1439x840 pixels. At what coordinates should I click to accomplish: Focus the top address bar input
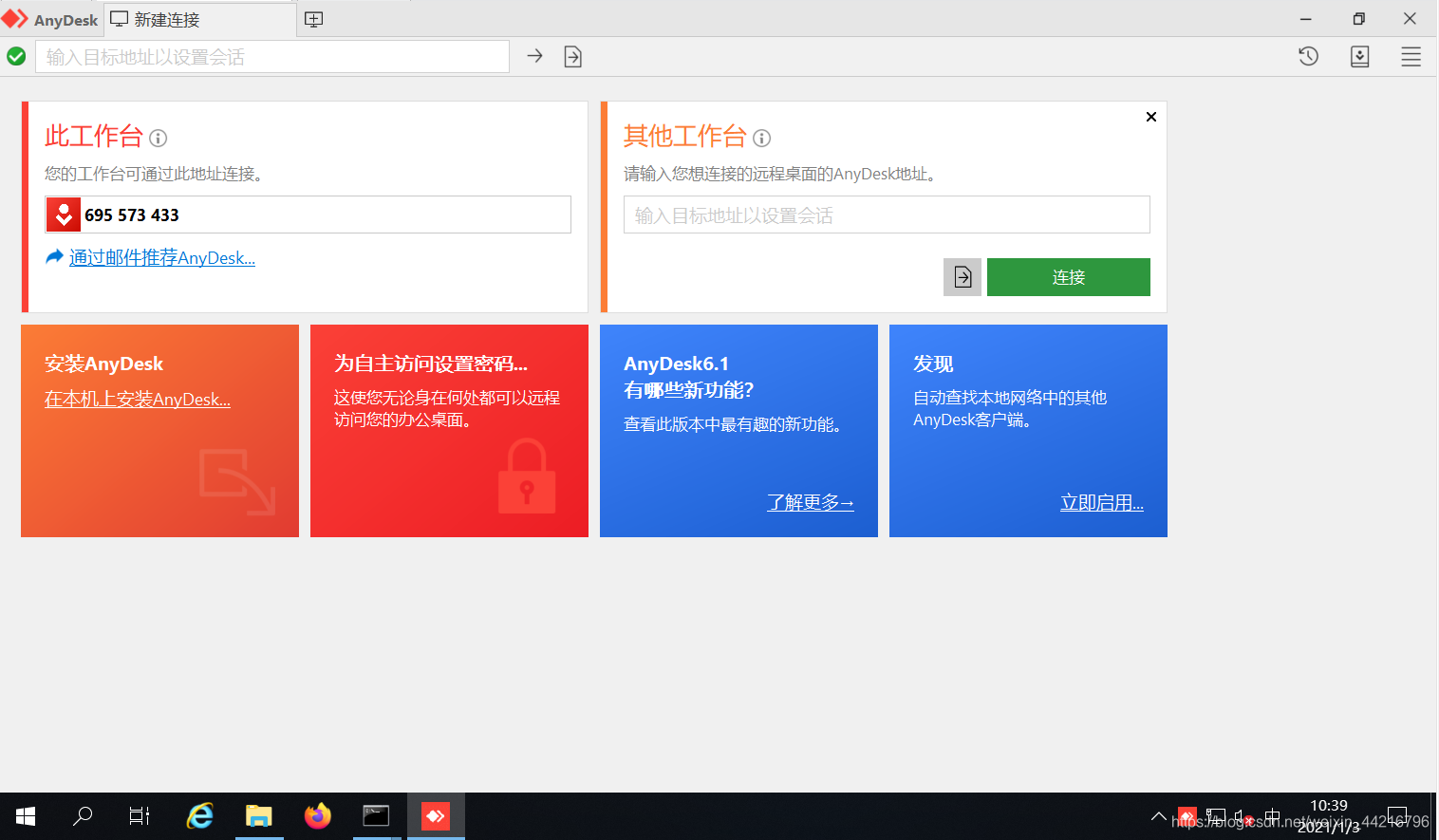click(x=272, y=57)
